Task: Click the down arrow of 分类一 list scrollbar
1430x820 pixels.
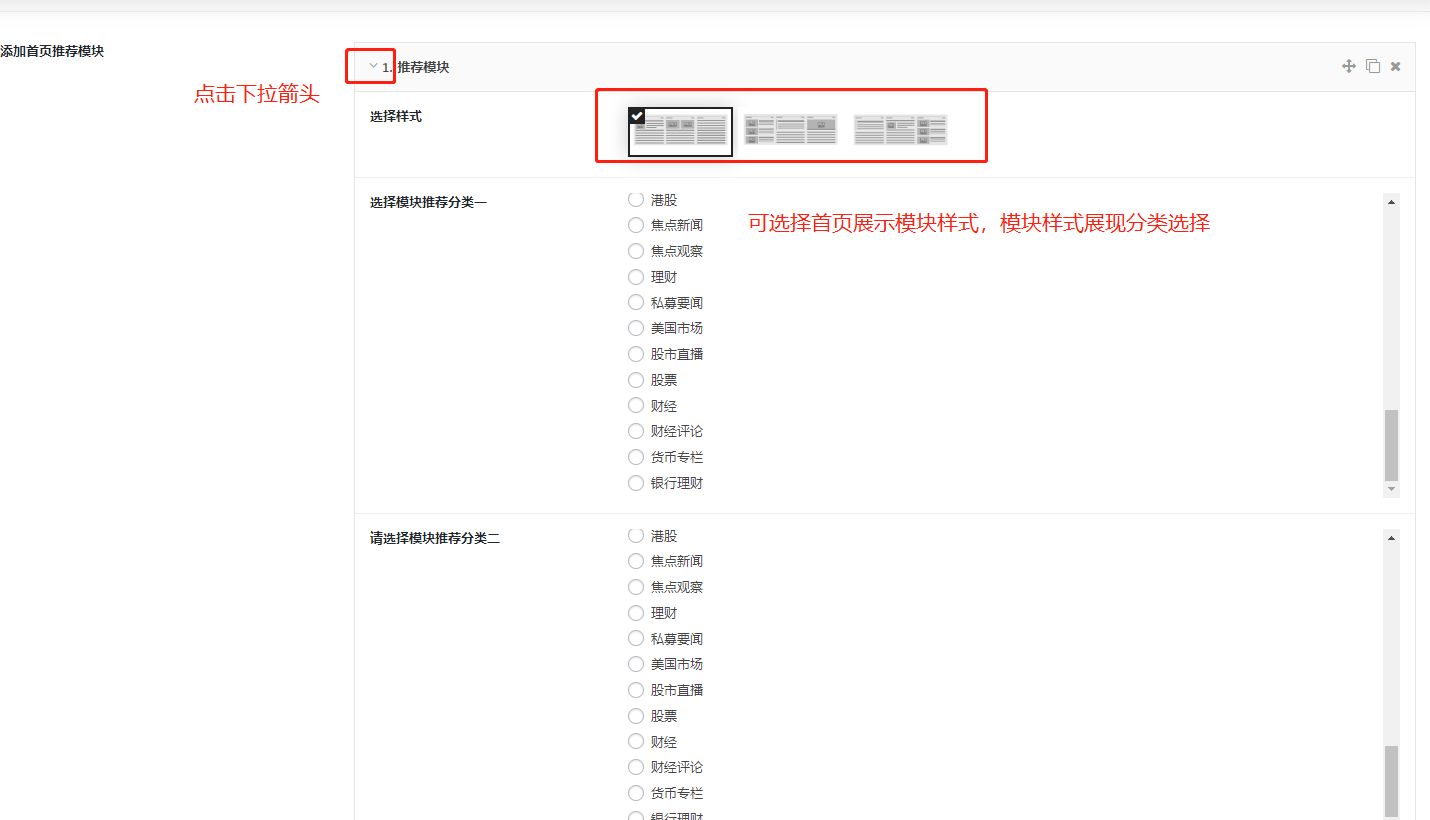Action: 1391,489
